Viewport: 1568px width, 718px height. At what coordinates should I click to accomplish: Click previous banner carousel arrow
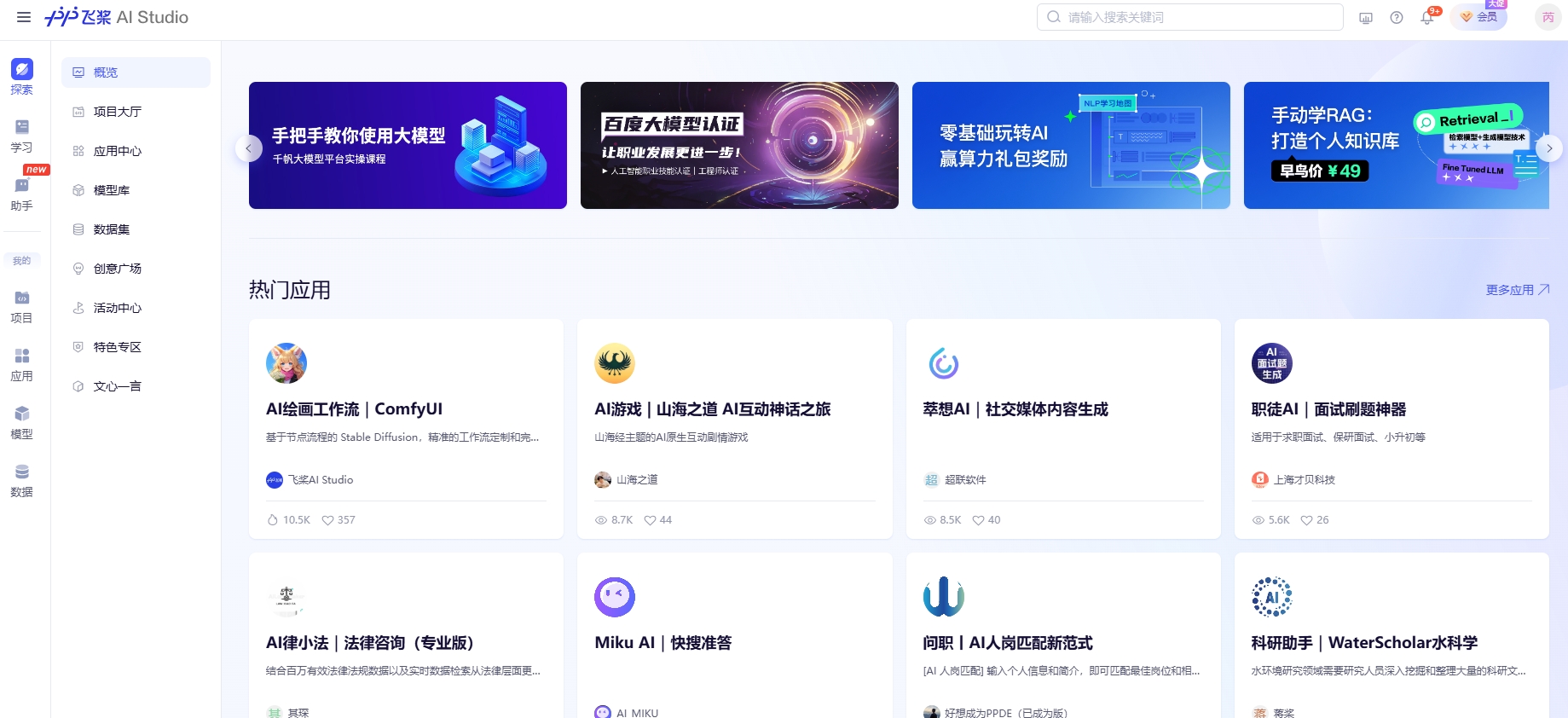[248, 148]
